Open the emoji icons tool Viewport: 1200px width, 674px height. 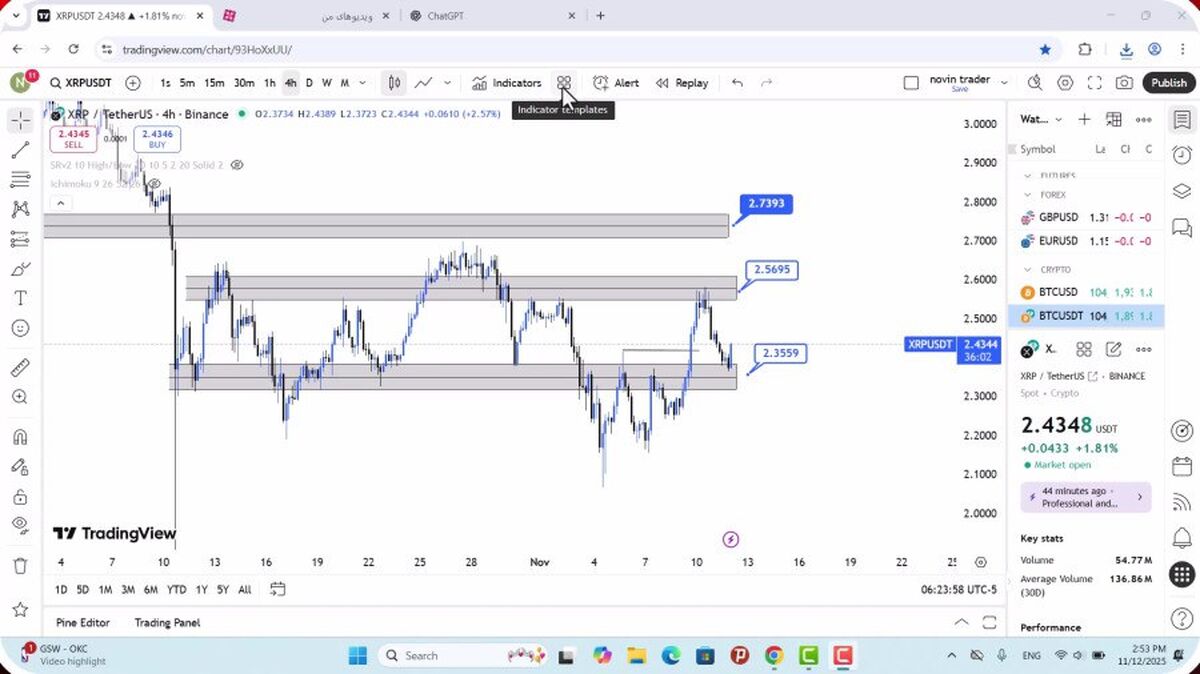pos(20,328)
